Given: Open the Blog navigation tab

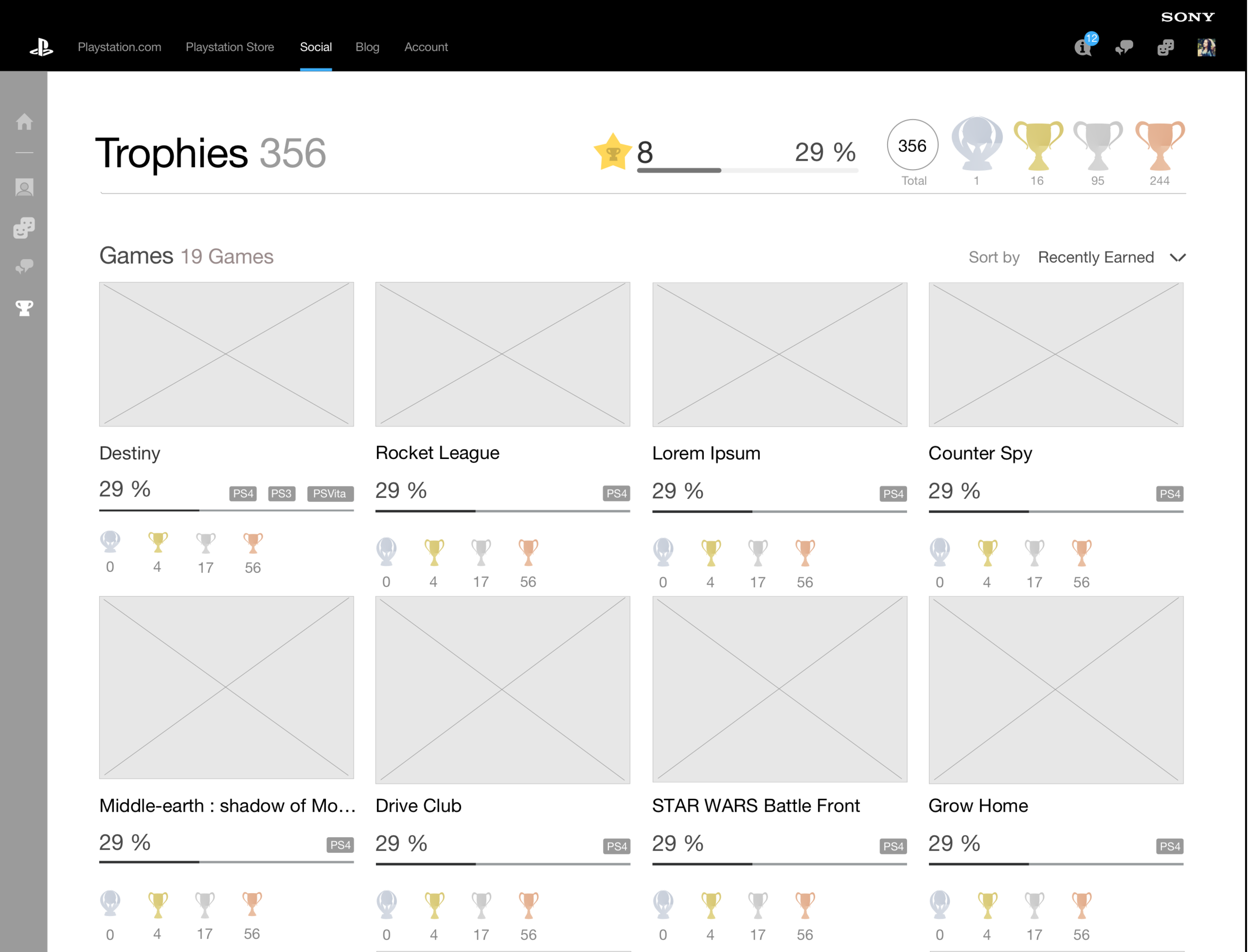Looking at the screenshot, I should pos(367,47).
